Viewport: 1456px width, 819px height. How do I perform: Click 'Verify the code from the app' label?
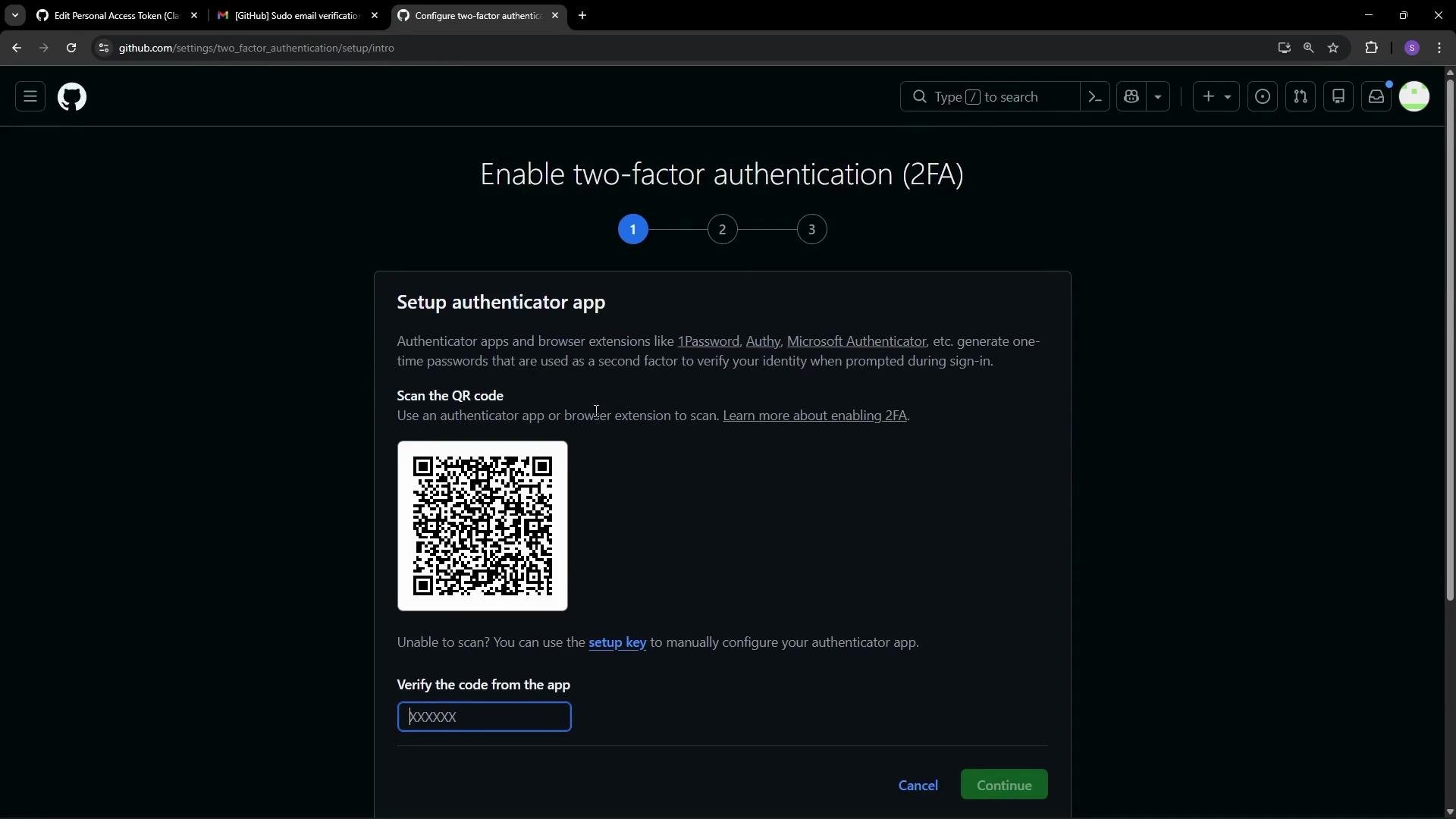484,685
